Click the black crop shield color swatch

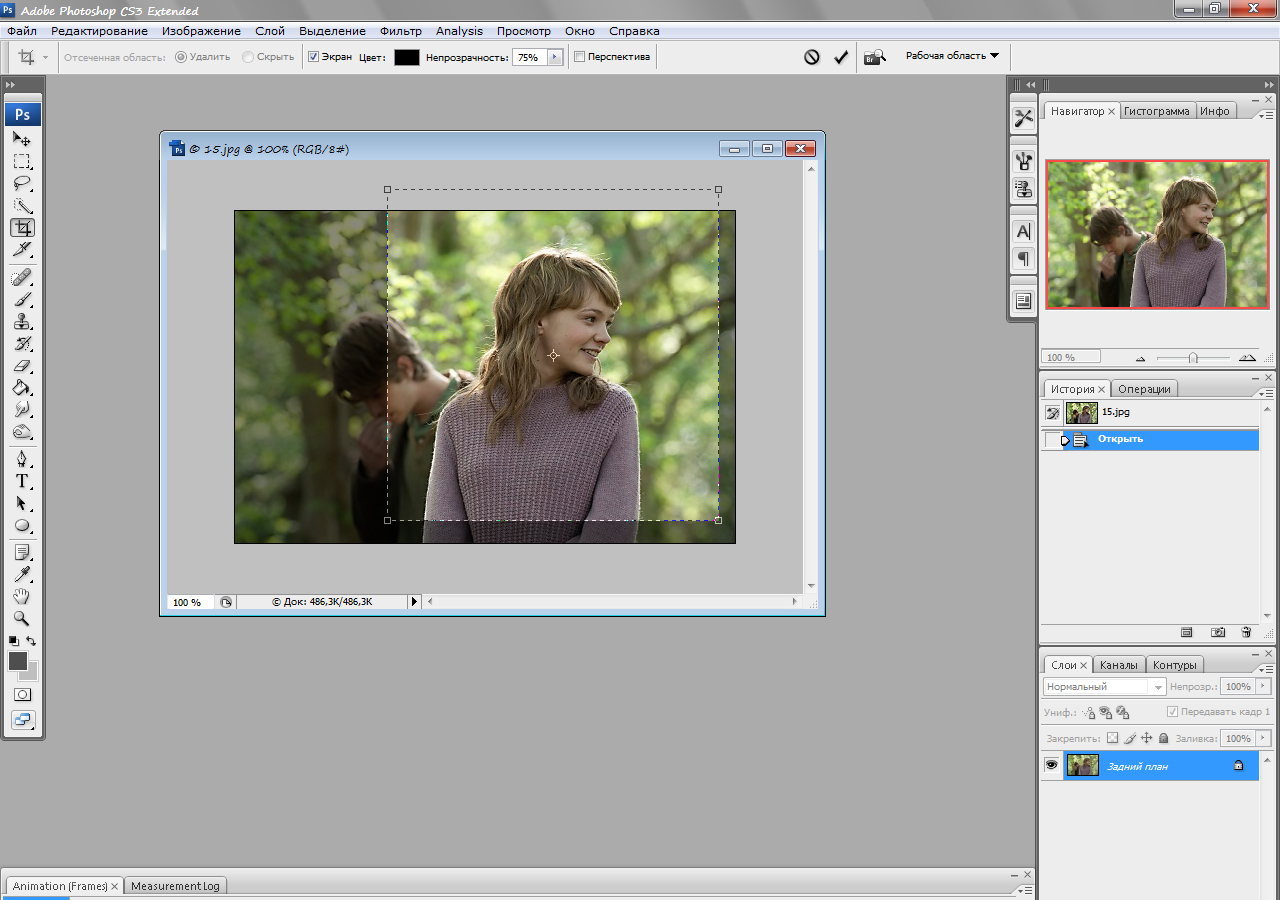click(x=406, y=57)
